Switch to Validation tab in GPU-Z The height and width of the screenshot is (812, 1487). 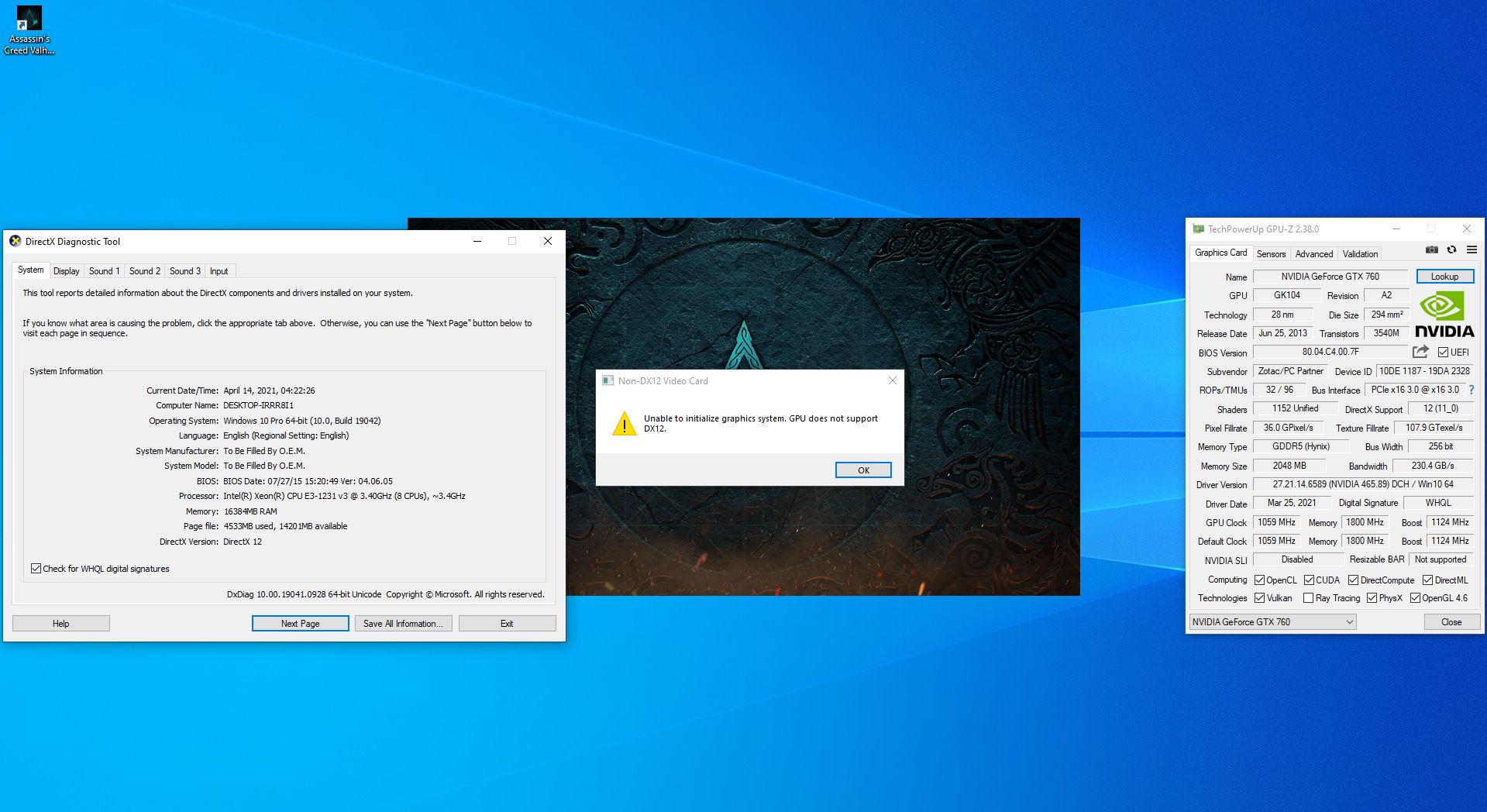click(x=1360, y=254)
